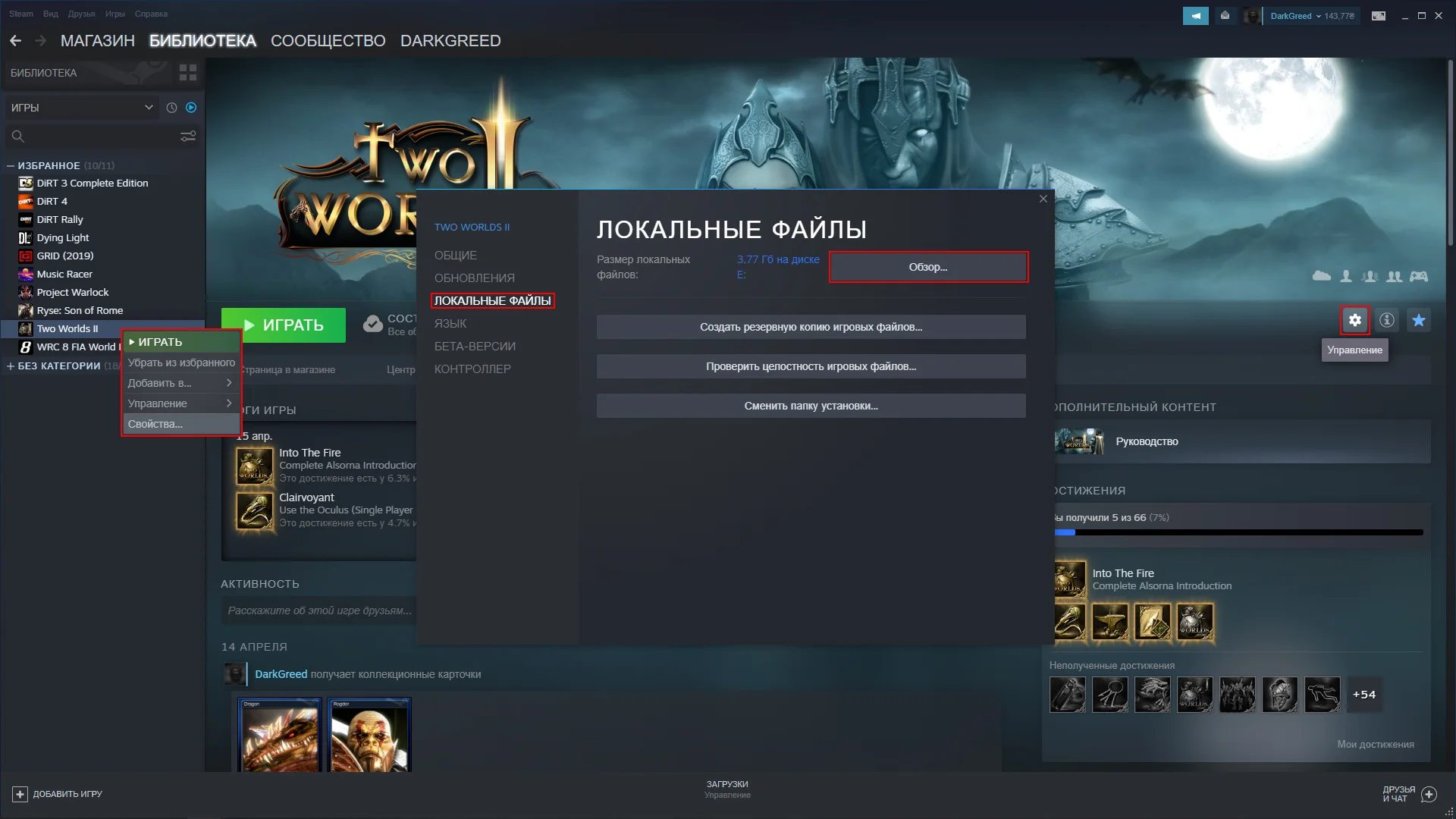Screen dimensions: 1456x819
Task: Open the ЛОКАЛЬНЫЕ ФАЙЛЫ tab
Action: pyautogui.click(x=492, y=301)
